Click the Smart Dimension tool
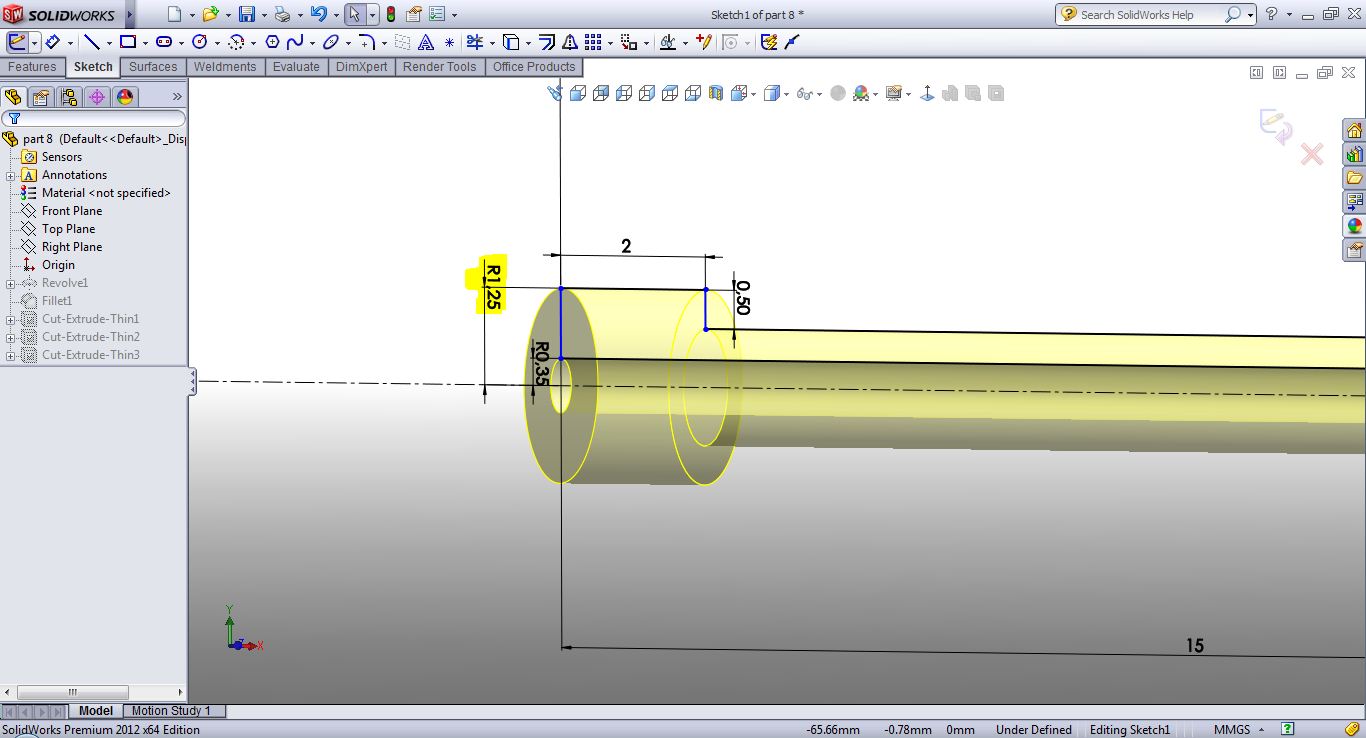Image resolution: width=1366 pixels, height=738 pixels. [51, 42]
